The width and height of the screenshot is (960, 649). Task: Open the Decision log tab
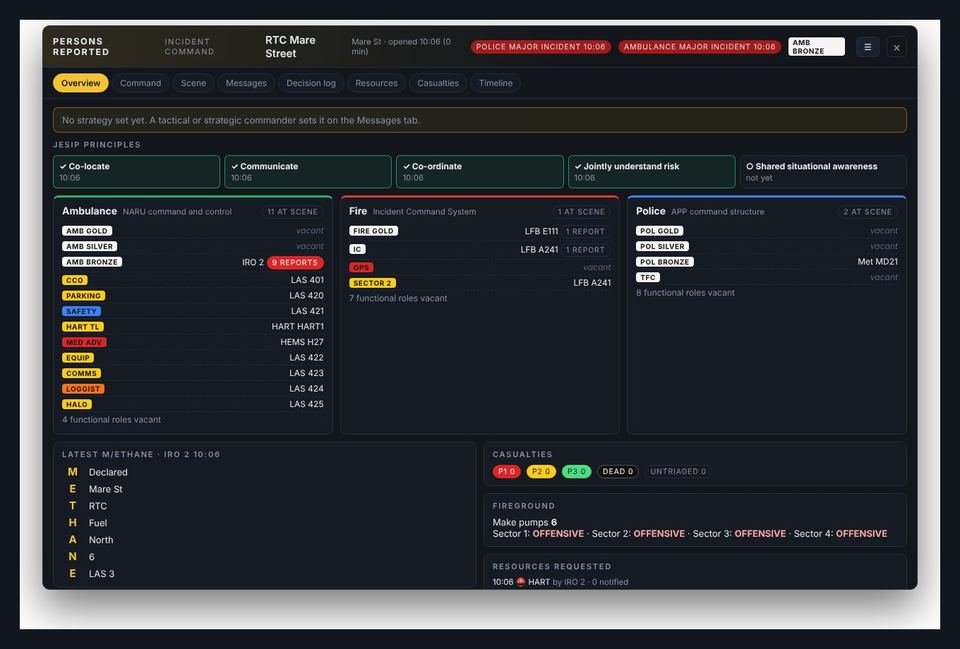(311, 83)
